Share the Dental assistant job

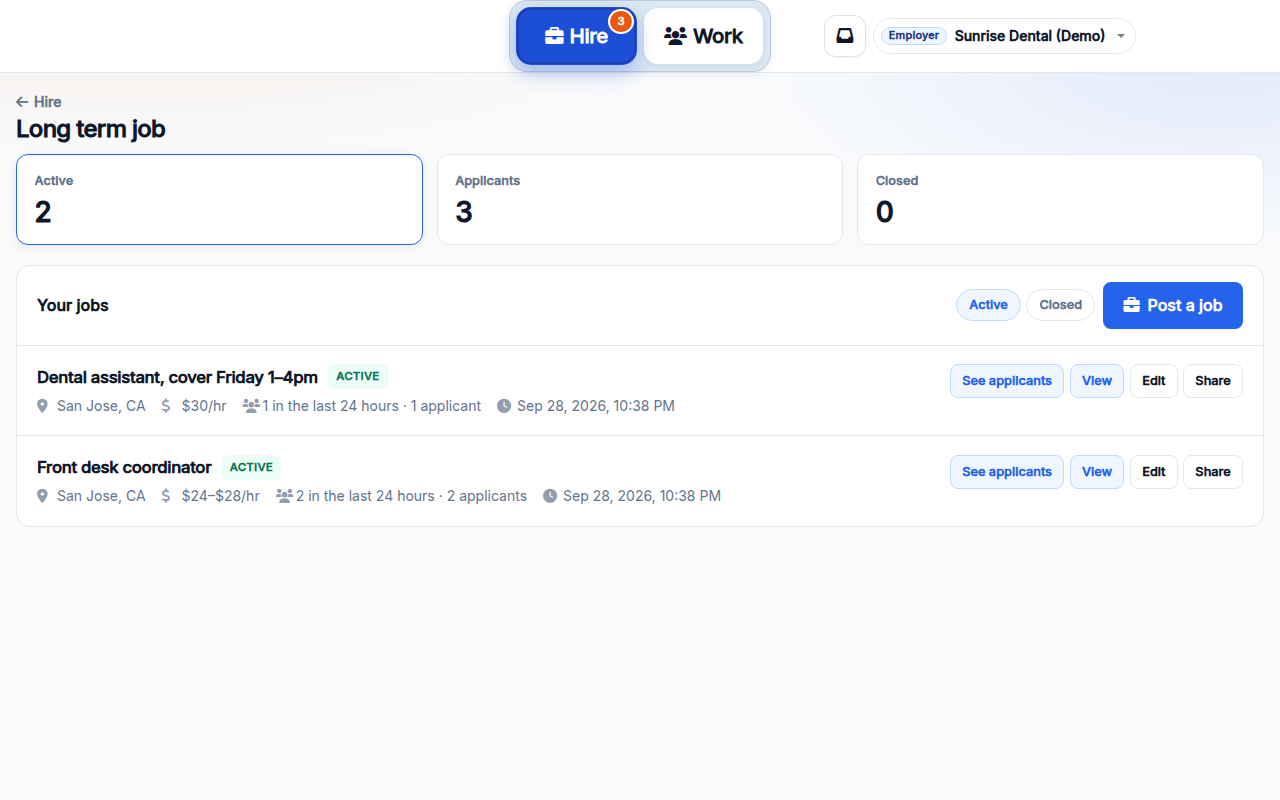click(x=1213, y=381)
